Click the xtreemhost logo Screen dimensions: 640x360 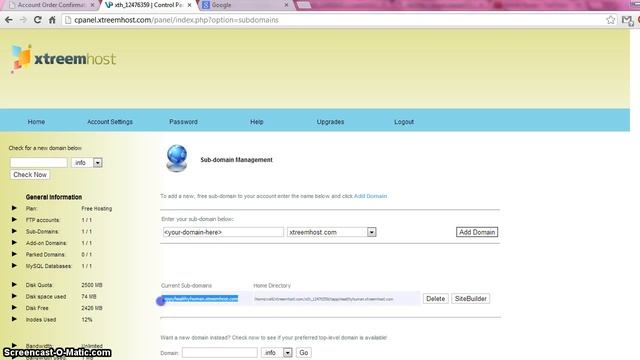(x=64, y=58)
